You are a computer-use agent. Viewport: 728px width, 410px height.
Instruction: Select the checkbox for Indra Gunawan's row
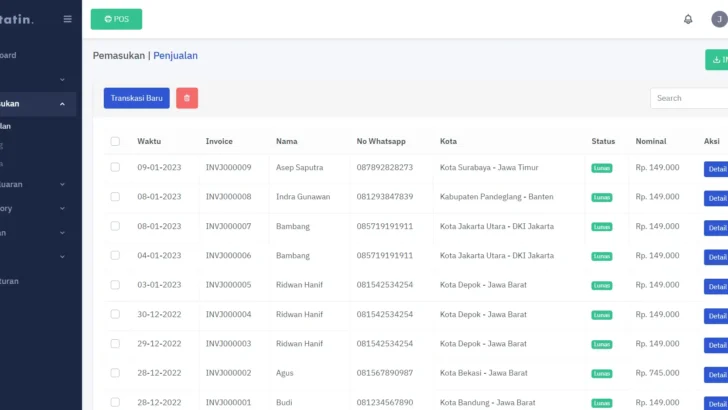115,197
